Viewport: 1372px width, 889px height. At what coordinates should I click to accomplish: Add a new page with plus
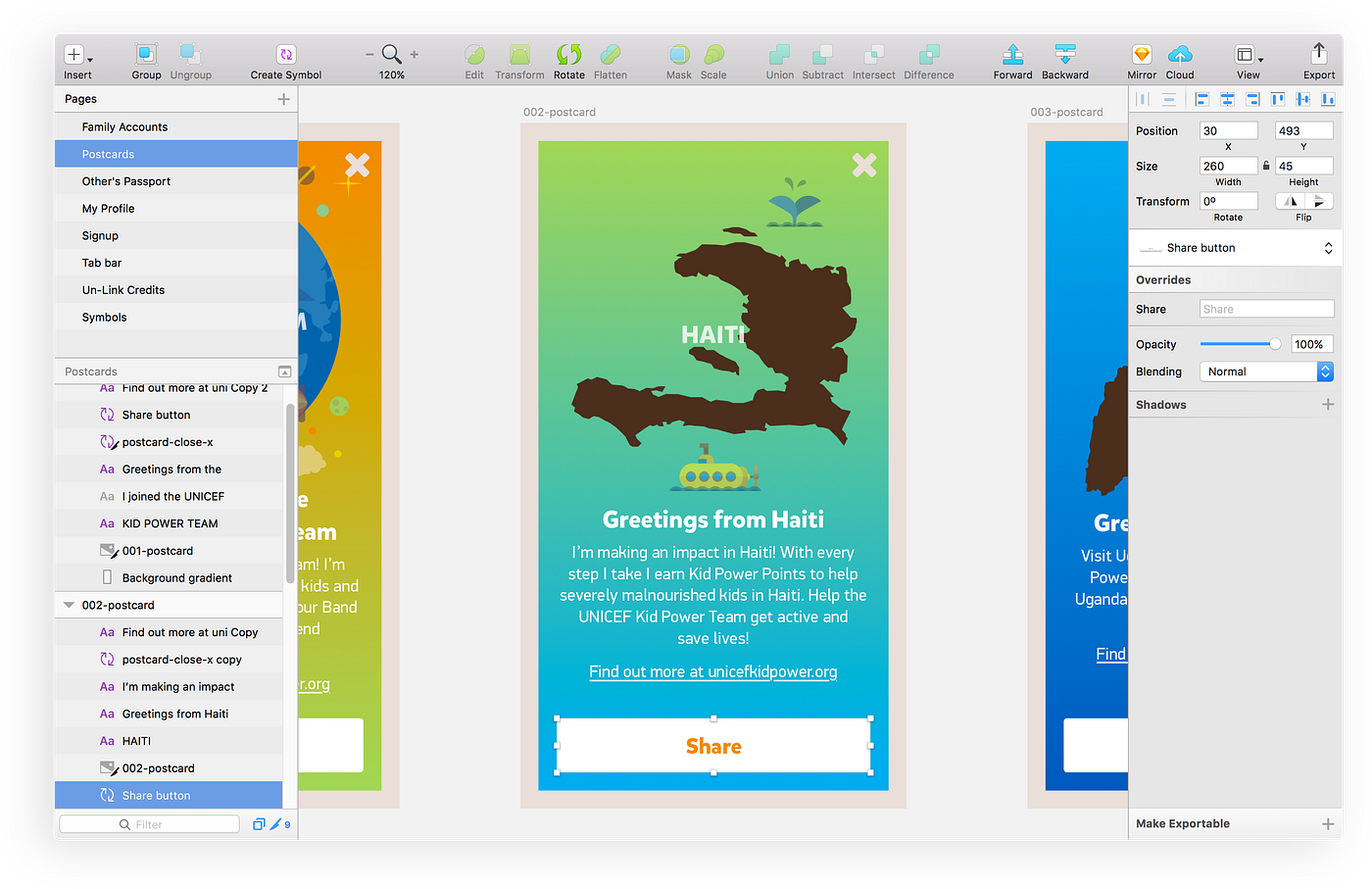click(x=283, y=99)
